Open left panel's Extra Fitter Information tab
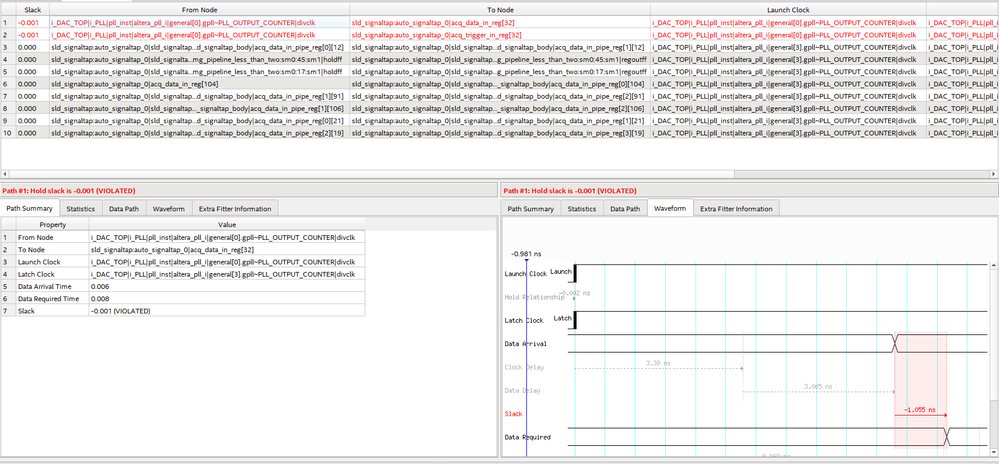 pos(234,209)
